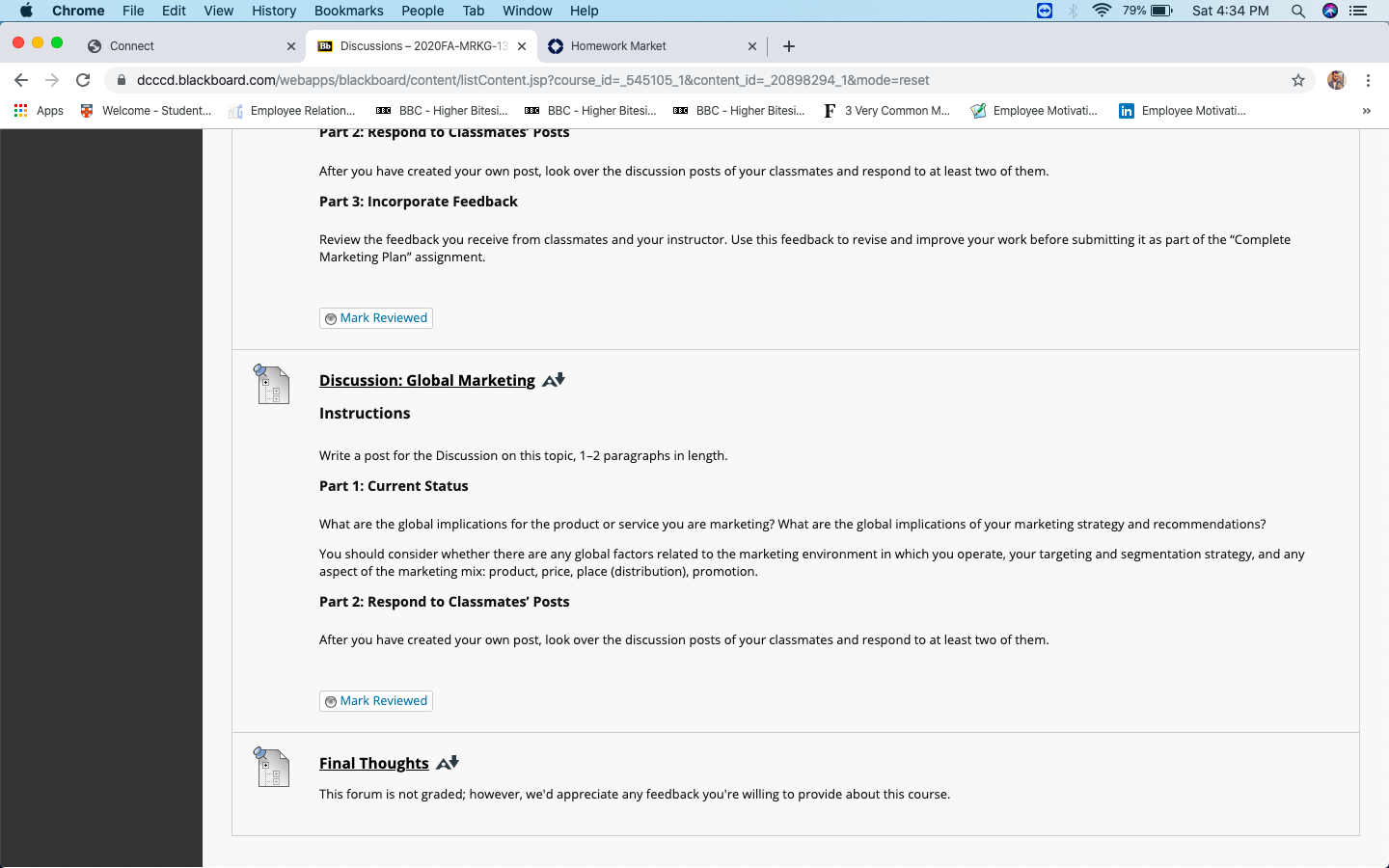The image size is (1389, 868).
Task: Open the File menu
Action: coord(133,11)
